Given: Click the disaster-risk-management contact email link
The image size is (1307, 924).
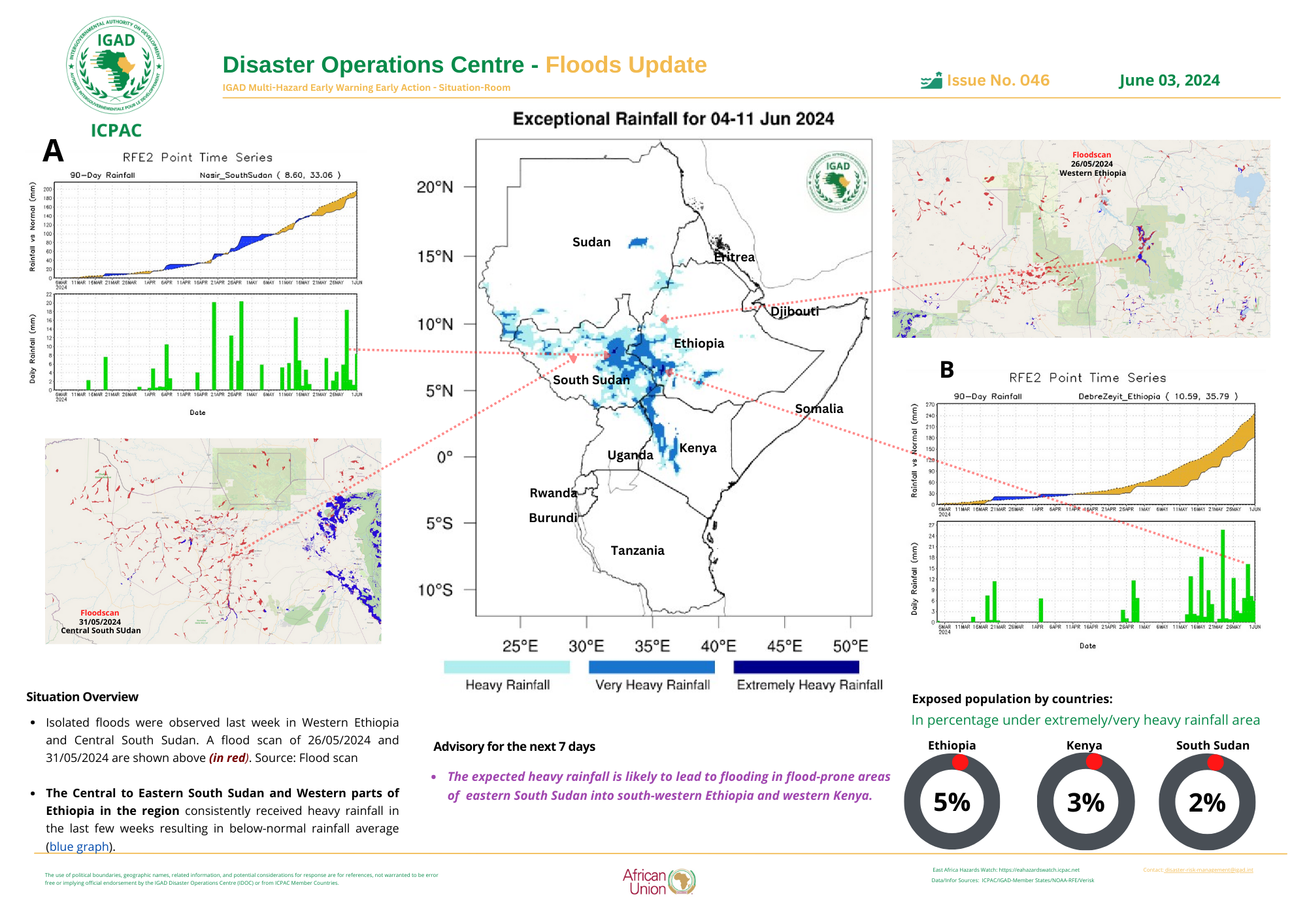Looking at the screenshot, I should 1208,870.
